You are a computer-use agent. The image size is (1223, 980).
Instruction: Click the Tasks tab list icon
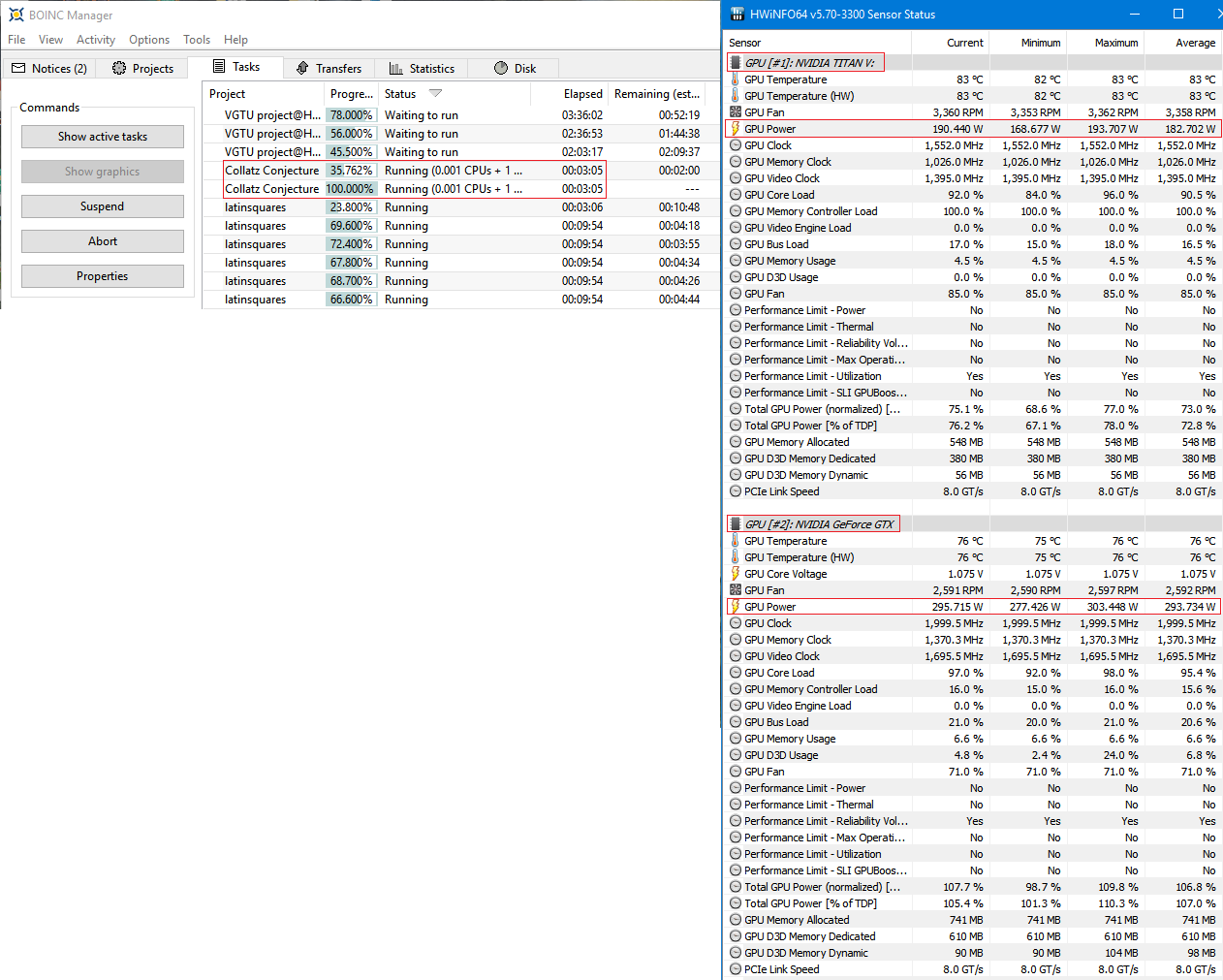point(219,67)
